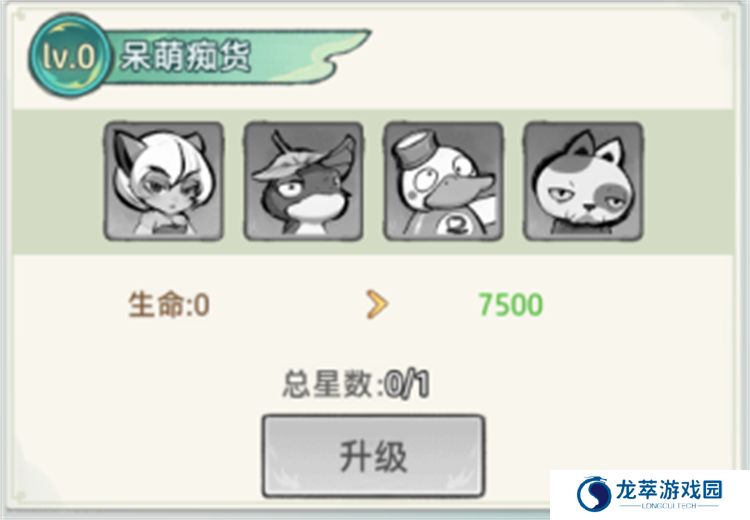Viewport: 750px width, 520px height.
Task: Click the white-haired fox girl portrait
Action: 164,181
